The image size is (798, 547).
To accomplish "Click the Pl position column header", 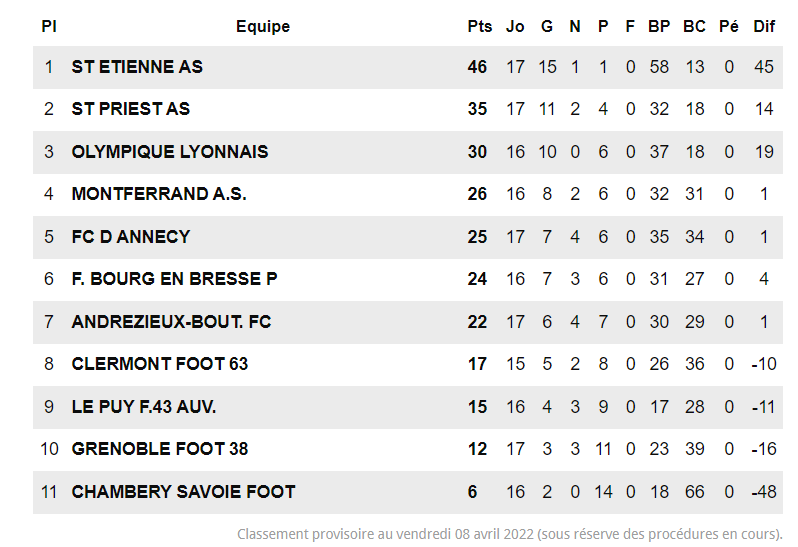I will pos(48,26).
